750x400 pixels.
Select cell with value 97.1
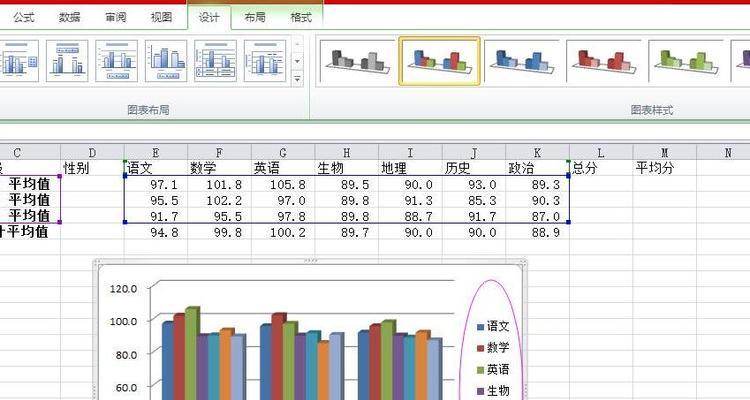[155, 184]
